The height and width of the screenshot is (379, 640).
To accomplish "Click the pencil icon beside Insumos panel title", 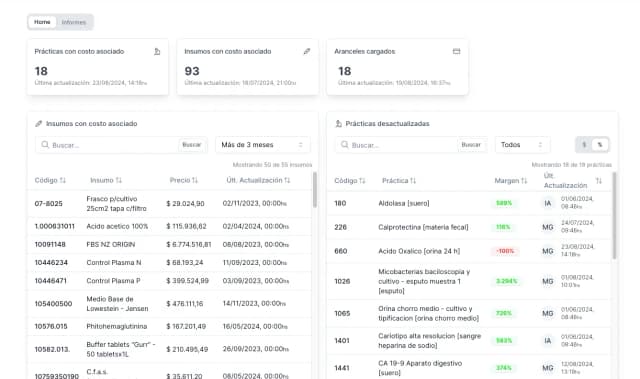I will (x=38, y=124).
